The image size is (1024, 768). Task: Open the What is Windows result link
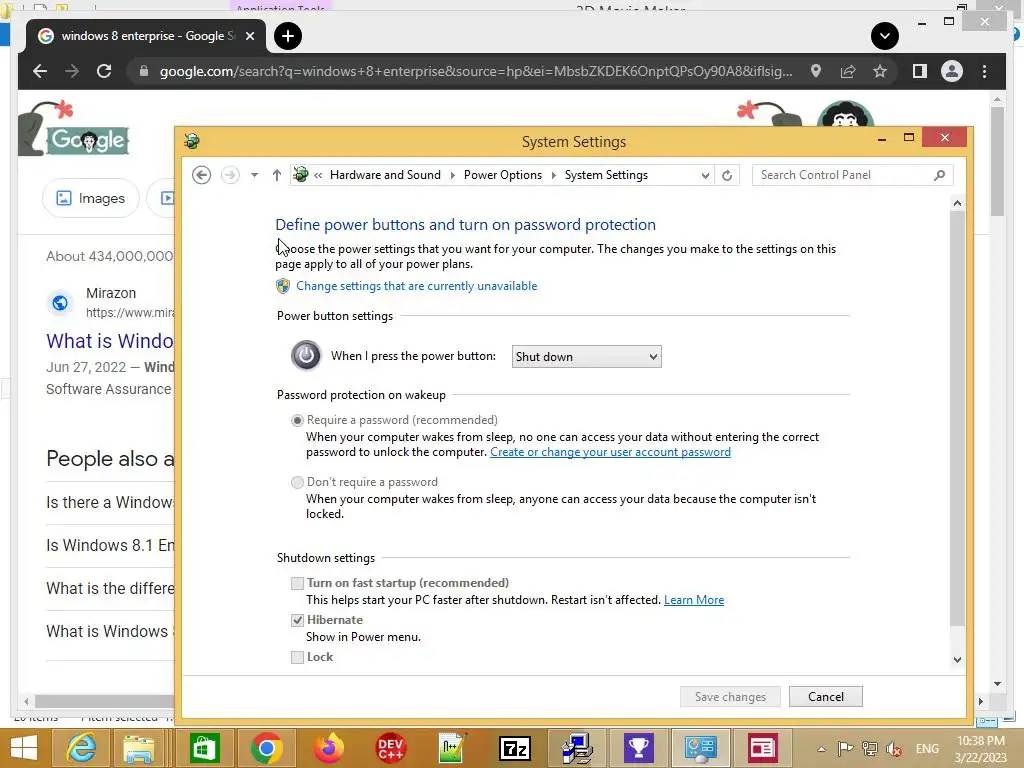click(110, 341)
